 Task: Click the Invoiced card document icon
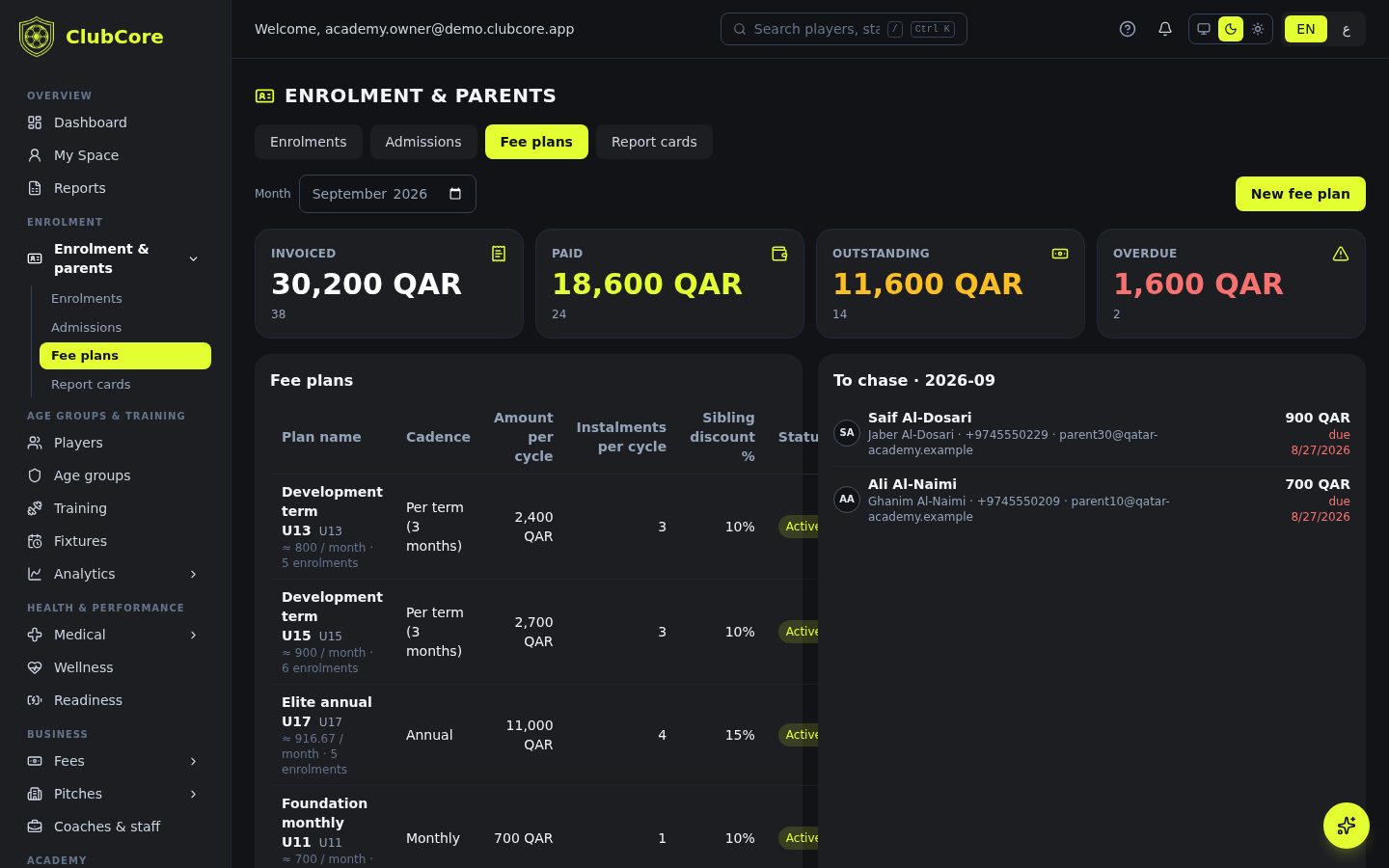coord(499,254)
